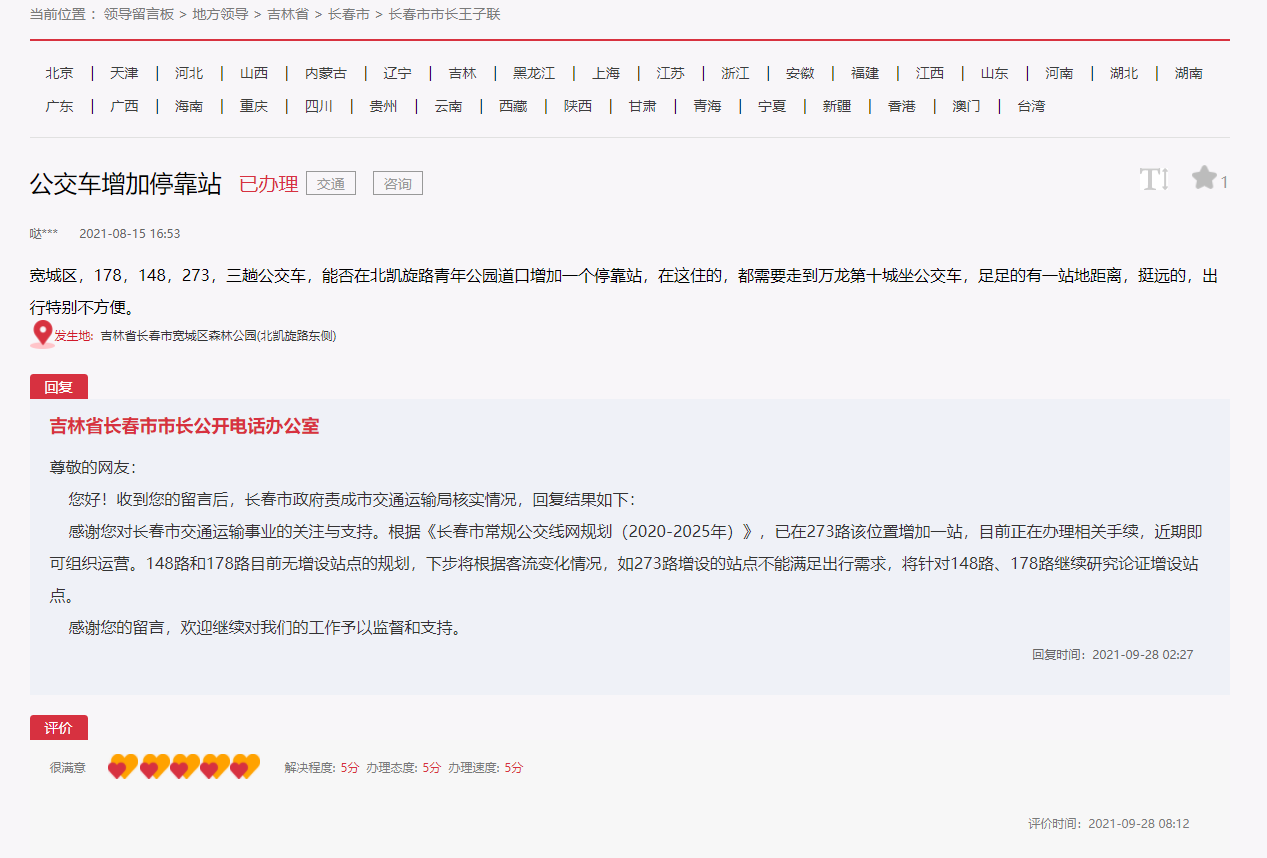Open the 台湾 region link
The image size is (1267, 858).
click(x=1031, y=106)
